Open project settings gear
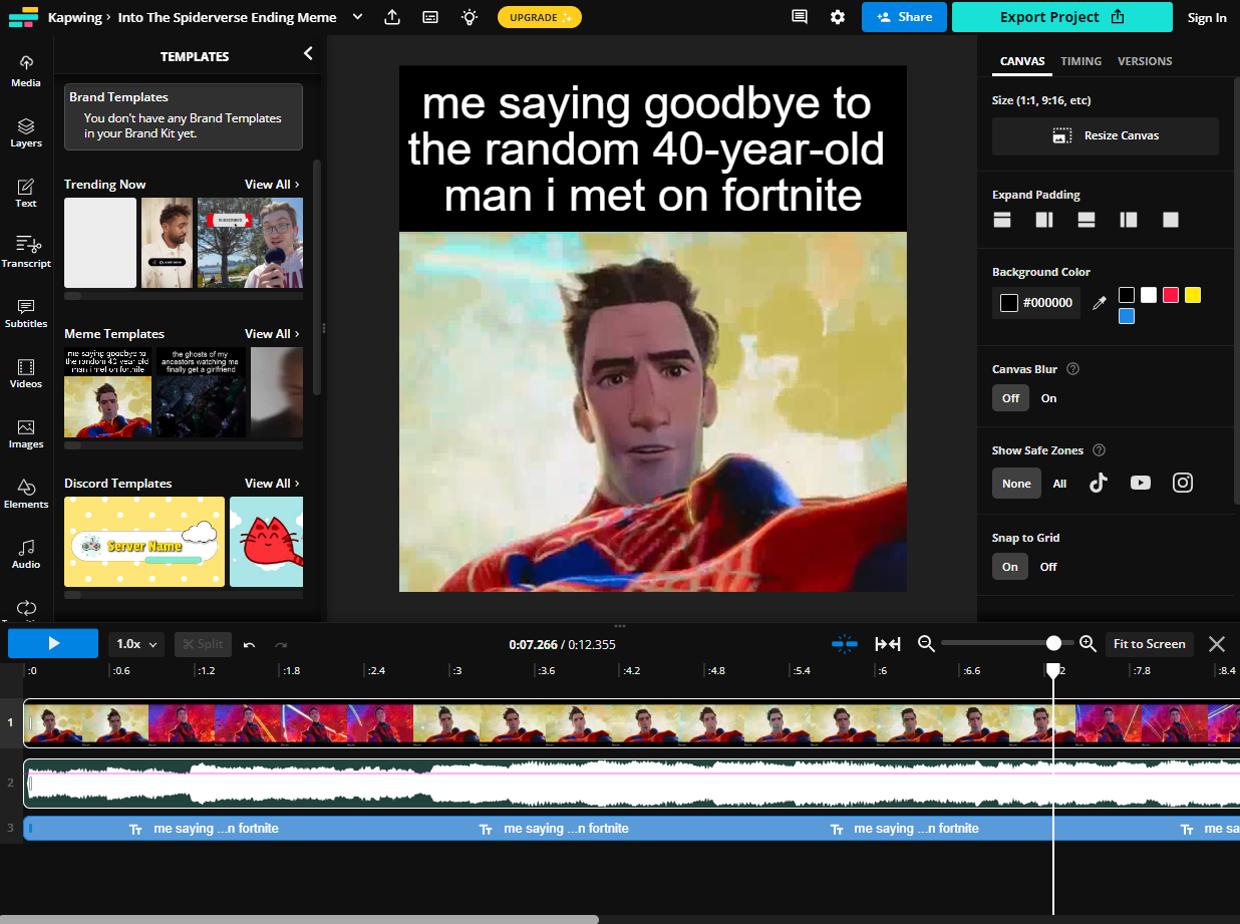 click(x=838, y=17)
